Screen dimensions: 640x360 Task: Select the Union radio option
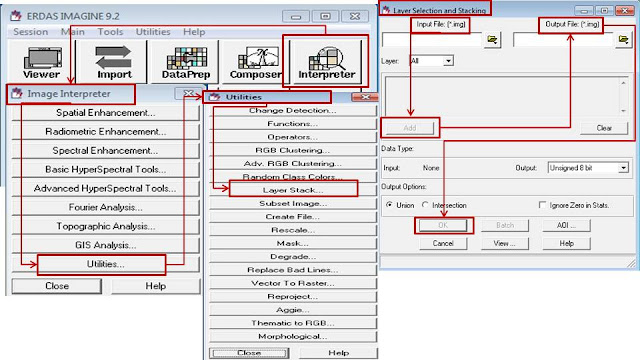[x=389, y=205]
